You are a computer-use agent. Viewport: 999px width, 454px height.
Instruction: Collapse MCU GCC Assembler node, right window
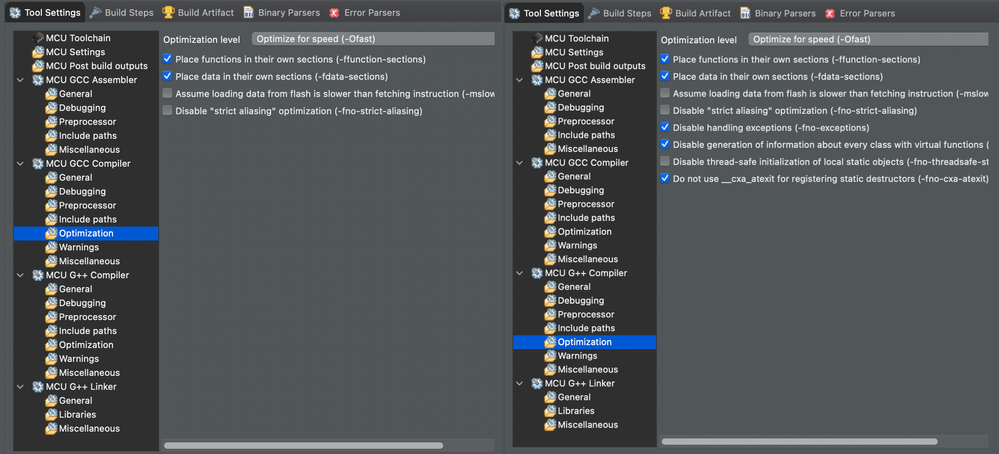pos(520,80)
